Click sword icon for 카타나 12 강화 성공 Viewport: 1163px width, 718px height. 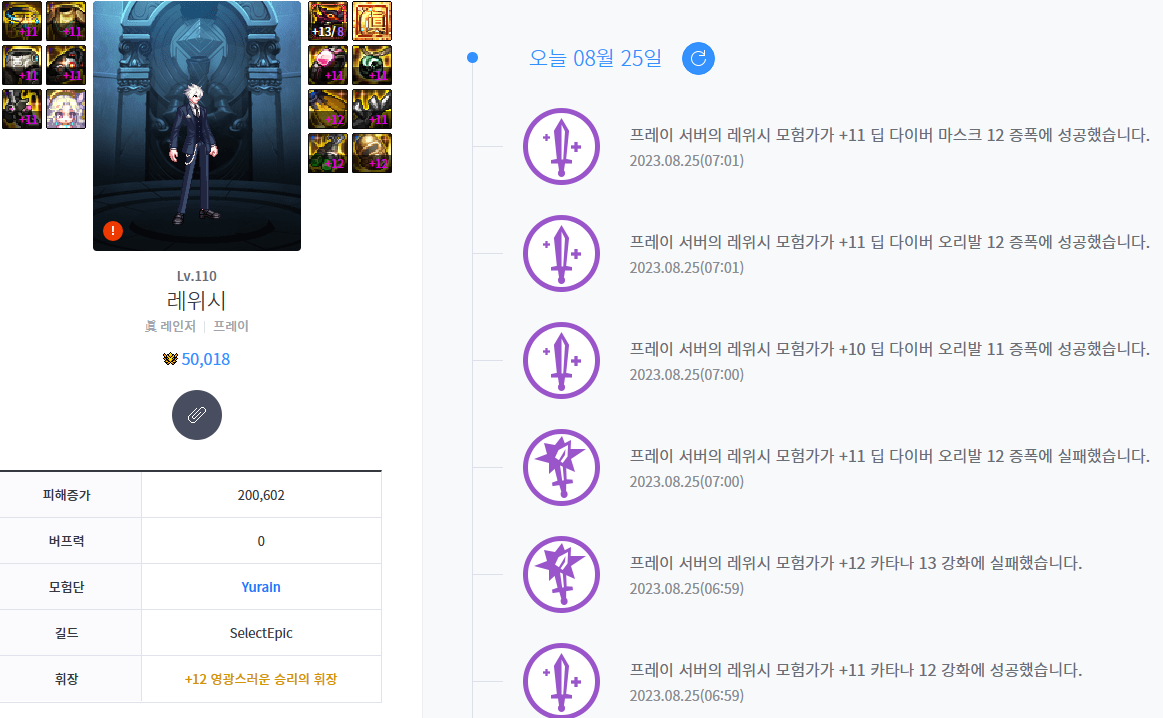[561, 681]
